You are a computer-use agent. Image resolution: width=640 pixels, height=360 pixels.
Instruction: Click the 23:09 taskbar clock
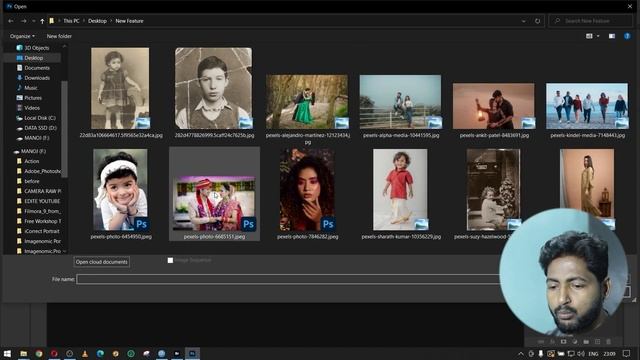609,353
